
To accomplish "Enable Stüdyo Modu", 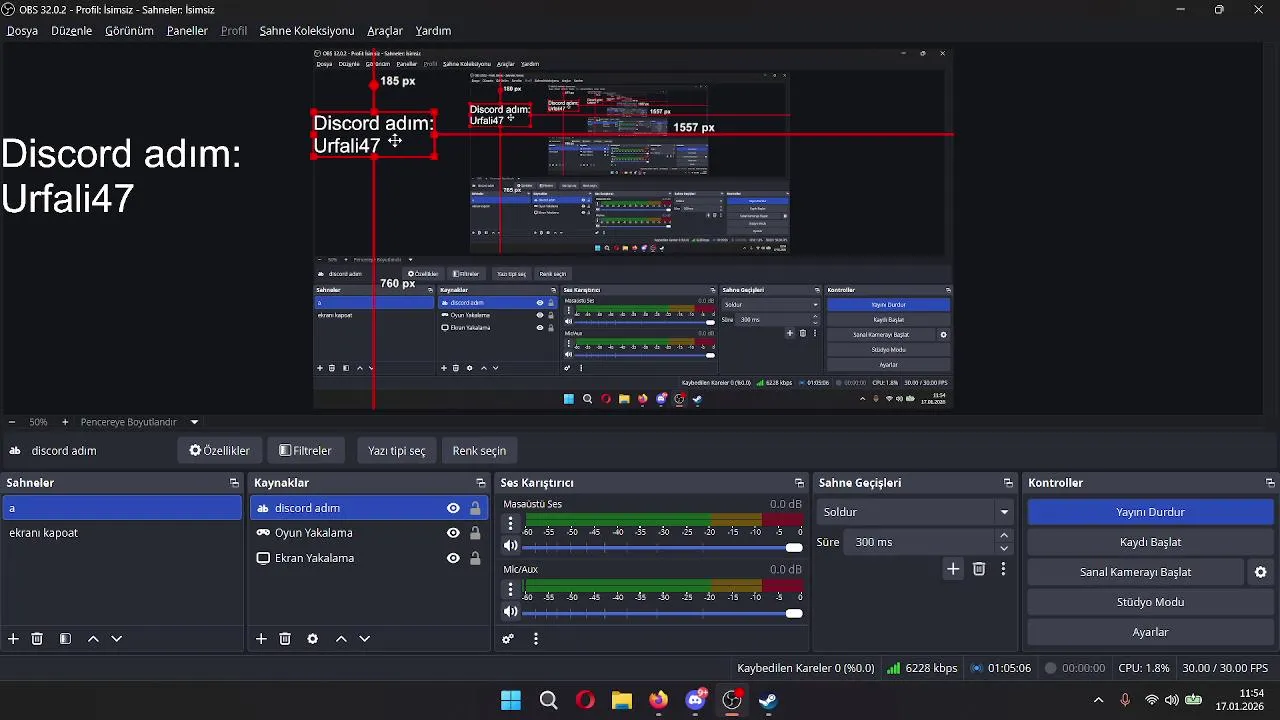I will point(1150,602).
